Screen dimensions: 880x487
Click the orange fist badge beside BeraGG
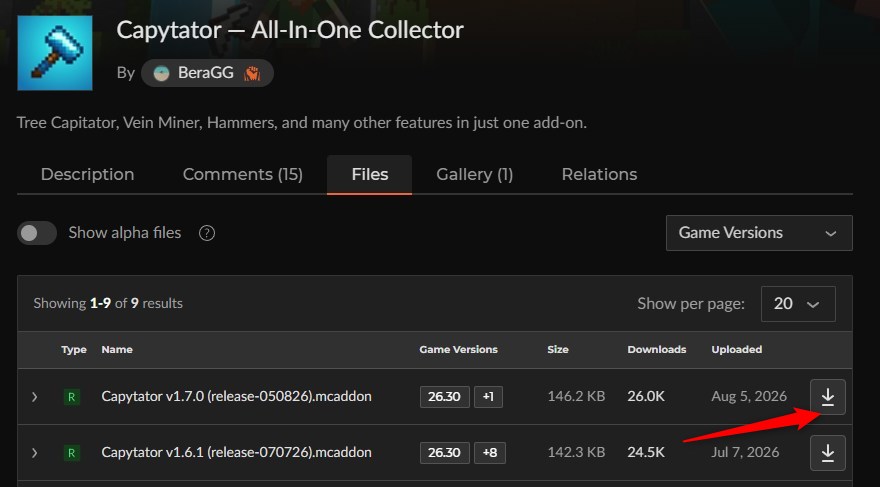(252, 73)
